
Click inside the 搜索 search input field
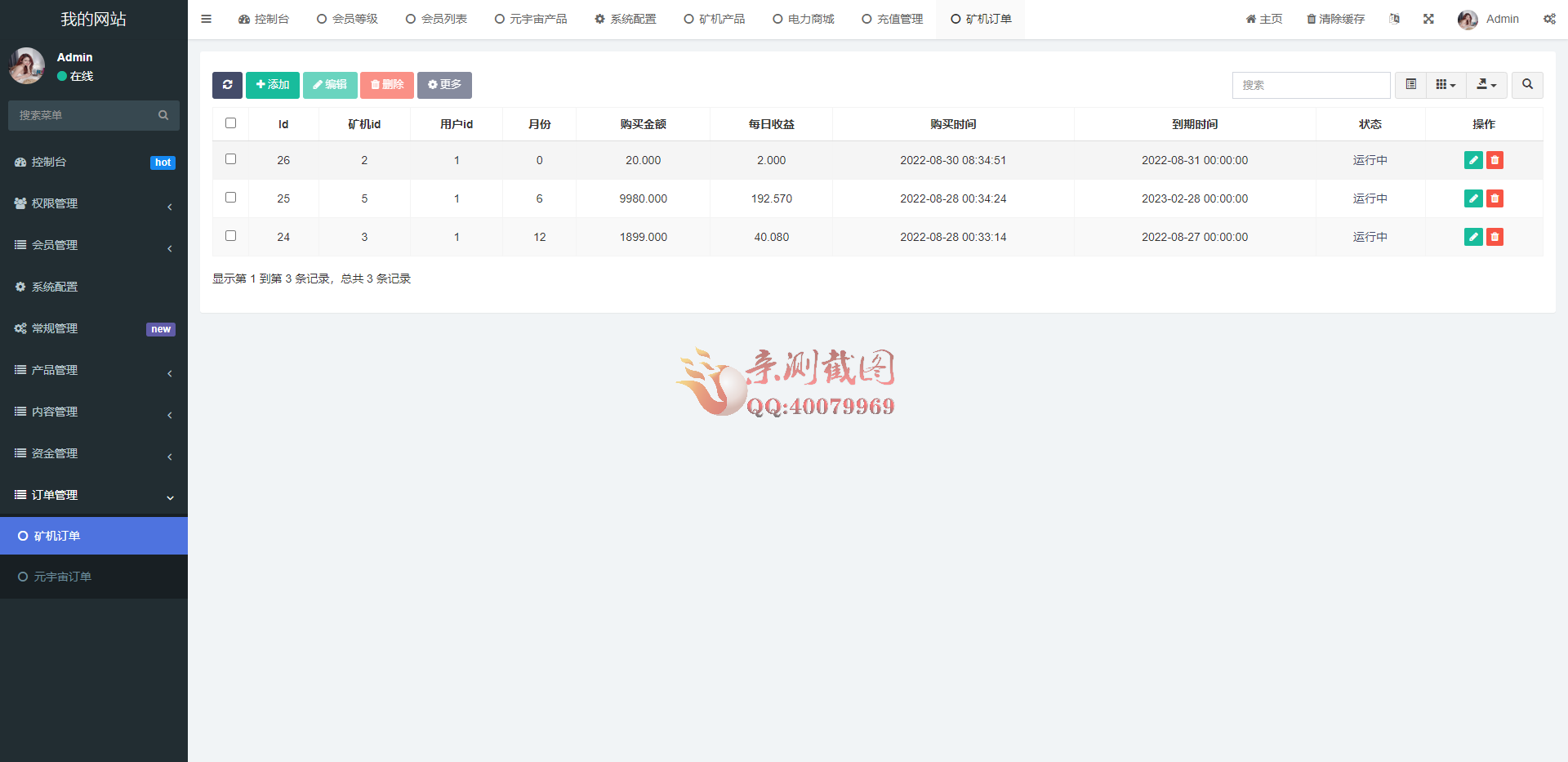coord(1311,85)
